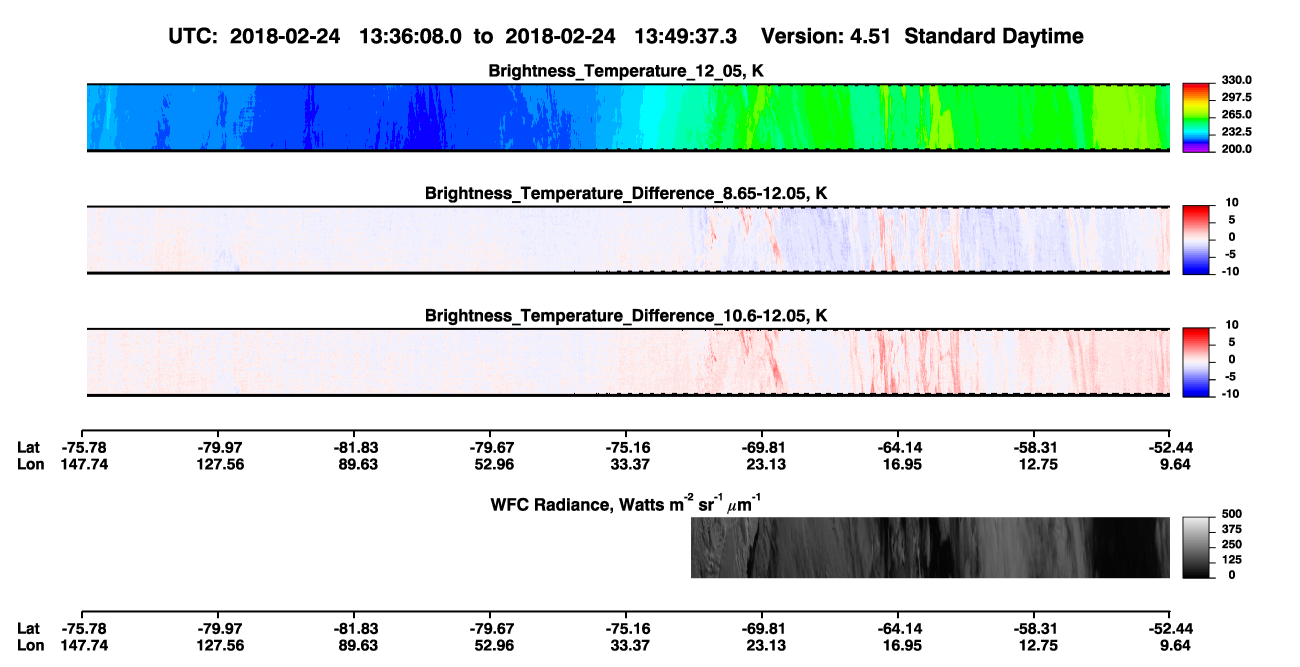Screen dimensions: 1300x667
Task: Click the Brightness_Temperature_12_05 color bar legend
Action: (1196, 117)
